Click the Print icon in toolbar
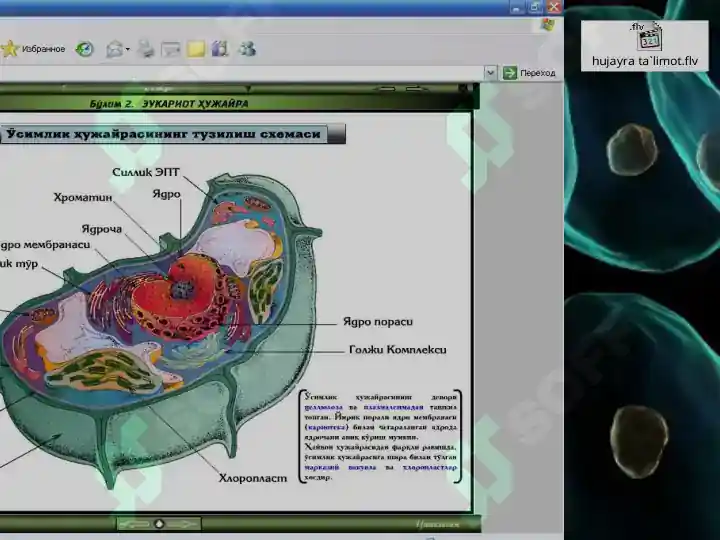Image resolution: width=720 pixels, height=540 pixels. [146, 49]
